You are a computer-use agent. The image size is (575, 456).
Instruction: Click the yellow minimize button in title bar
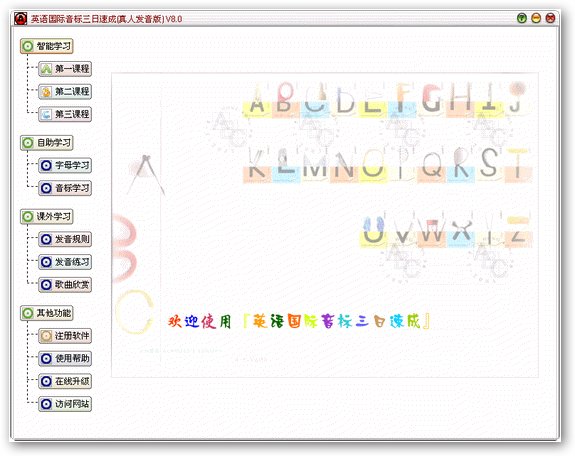coord(536,18)
